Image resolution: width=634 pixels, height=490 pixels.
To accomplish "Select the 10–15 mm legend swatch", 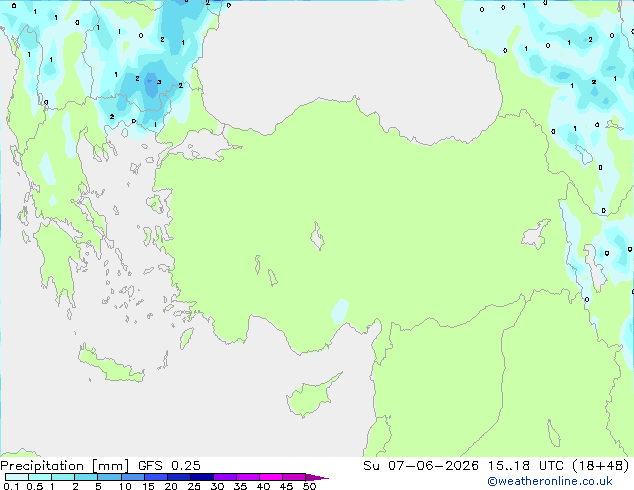I will 133,477.
